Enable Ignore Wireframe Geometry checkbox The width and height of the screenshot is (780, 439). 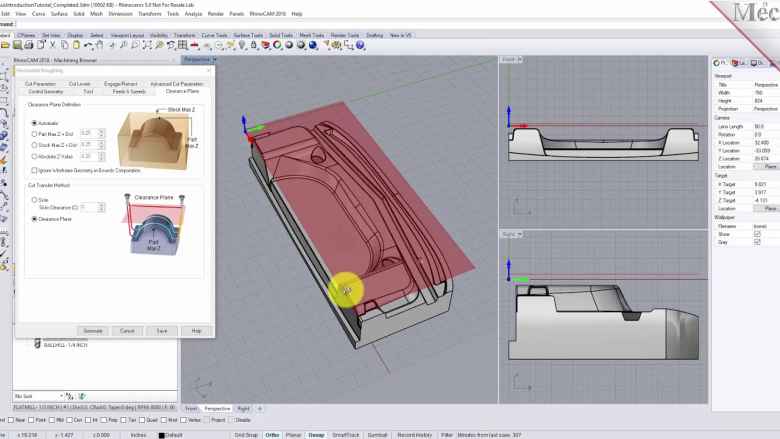(x=34, y=170)
